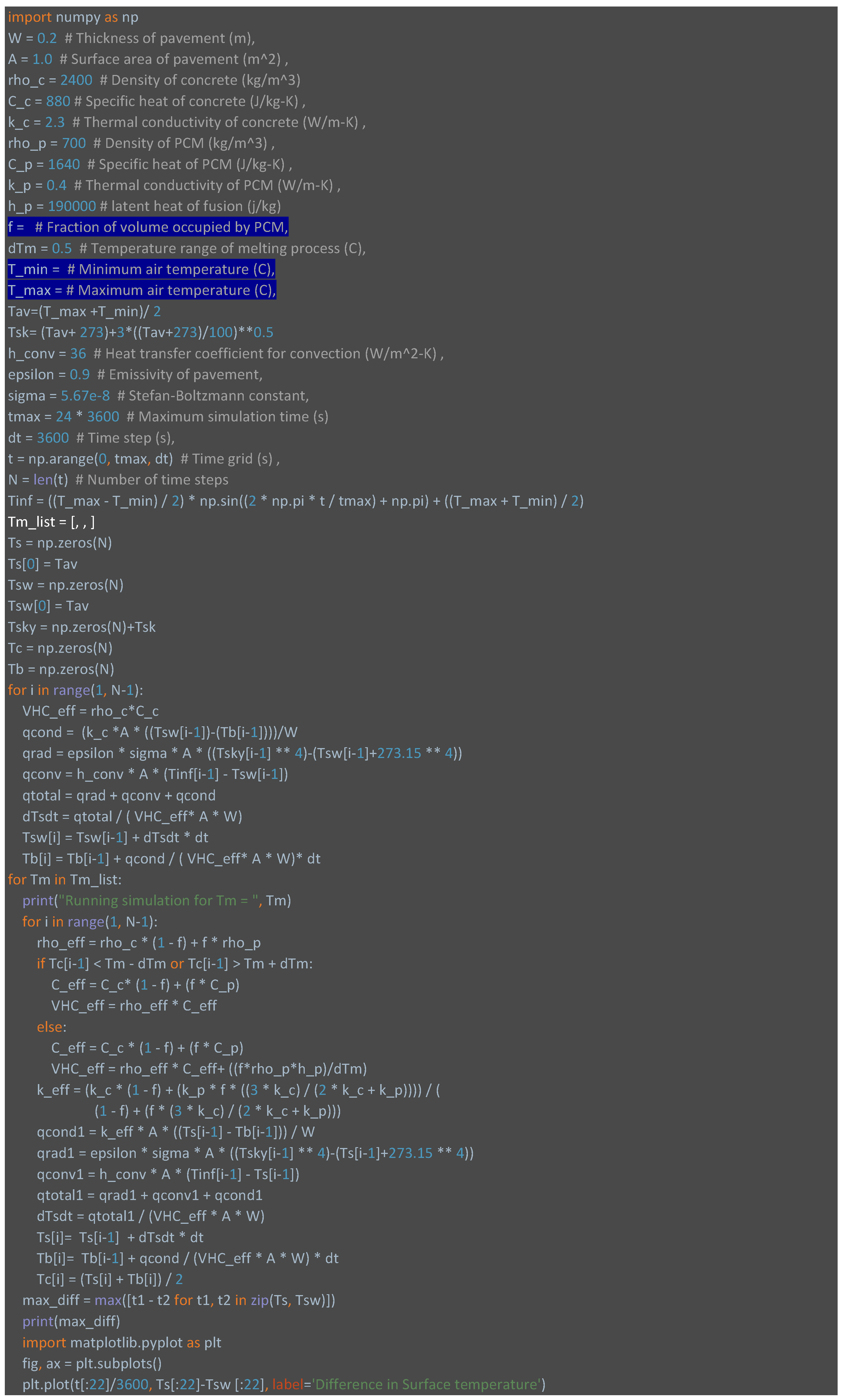Viewport: 843px width, 1400px height.
Task: Click the 'VHC_eff = rho_c*C_c' line
Action: click(x=90, y=711)
